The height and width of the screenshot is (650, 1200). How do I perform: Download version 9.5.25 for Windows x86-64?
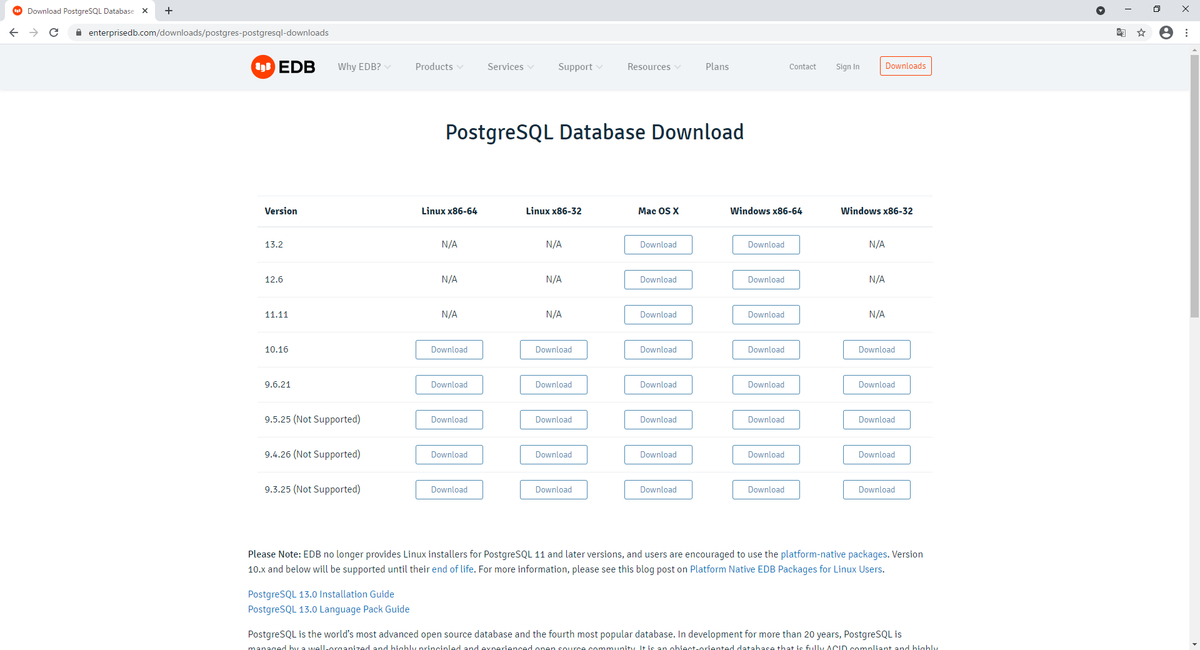(766, 420)
